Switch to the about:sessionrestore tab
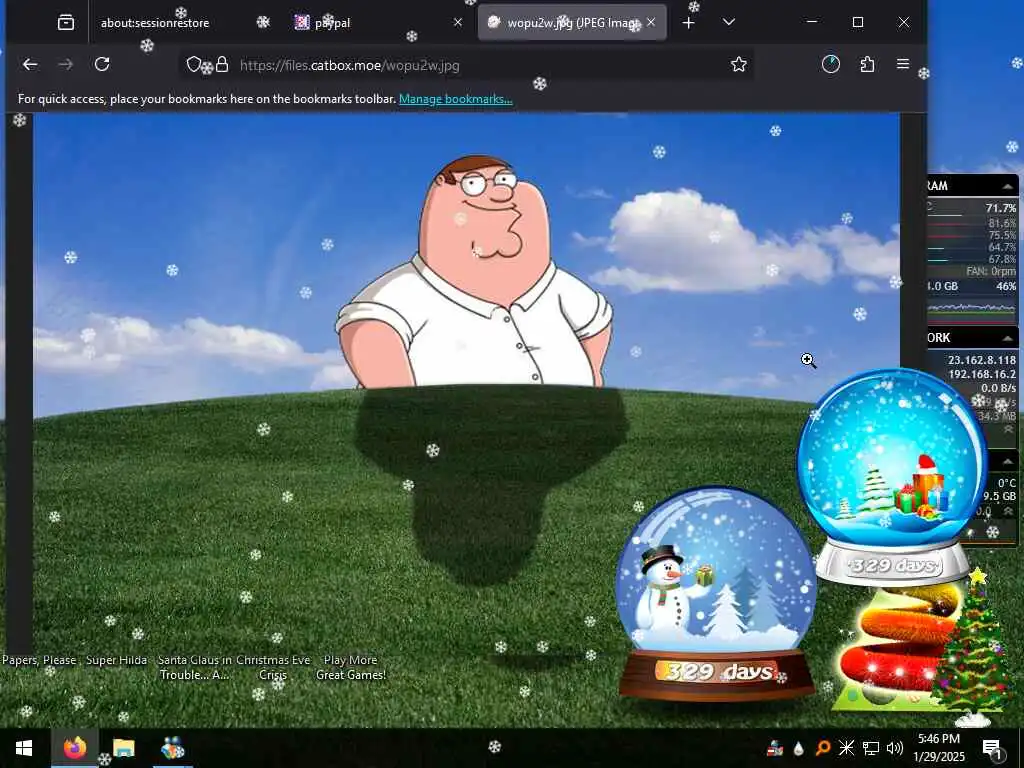1024x768 pixels. pos(155,23)
